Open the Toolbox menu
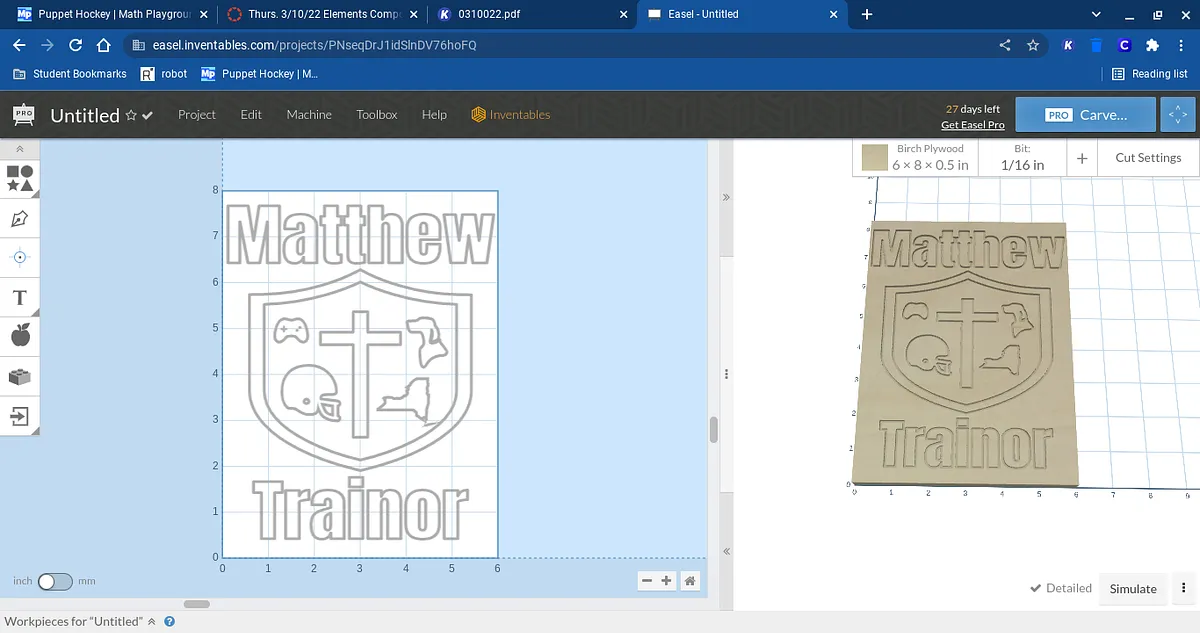The width and height of the screenshot is (1200, 633). 377,115
